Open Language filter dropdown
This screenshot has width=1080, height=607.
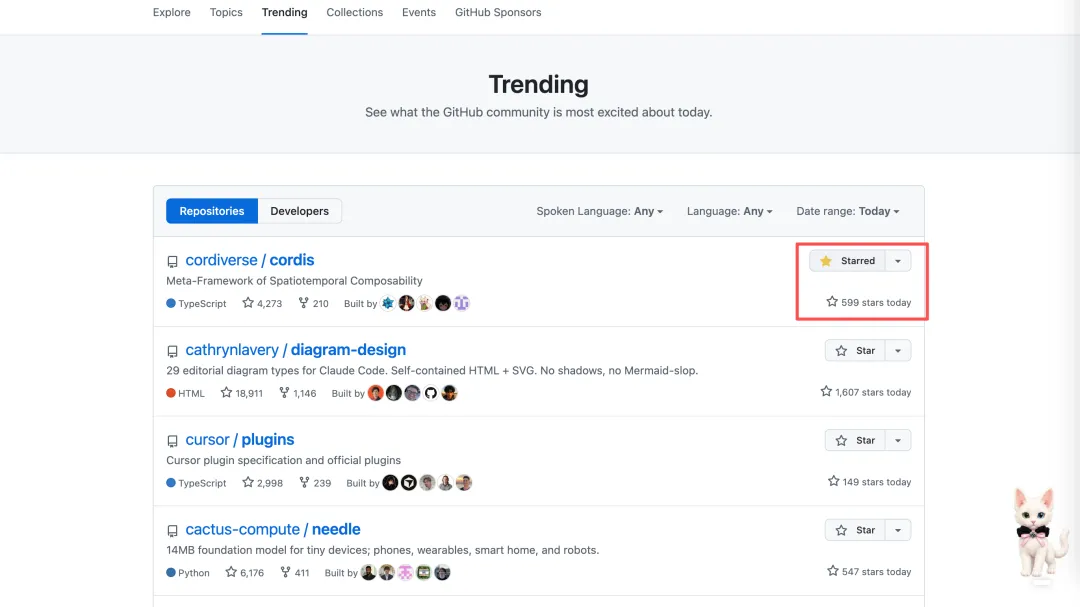point(729,211)
